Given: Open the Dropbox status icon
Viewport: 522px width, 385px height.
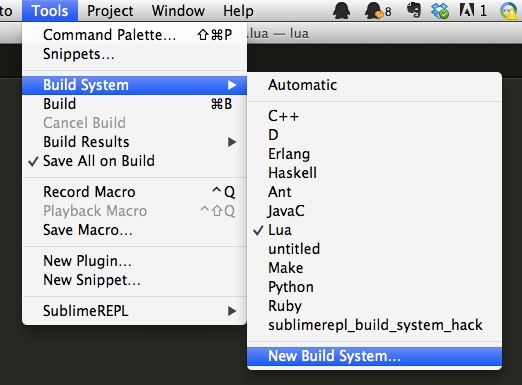Looking at the screenshot, I should (x=440, y=11).
